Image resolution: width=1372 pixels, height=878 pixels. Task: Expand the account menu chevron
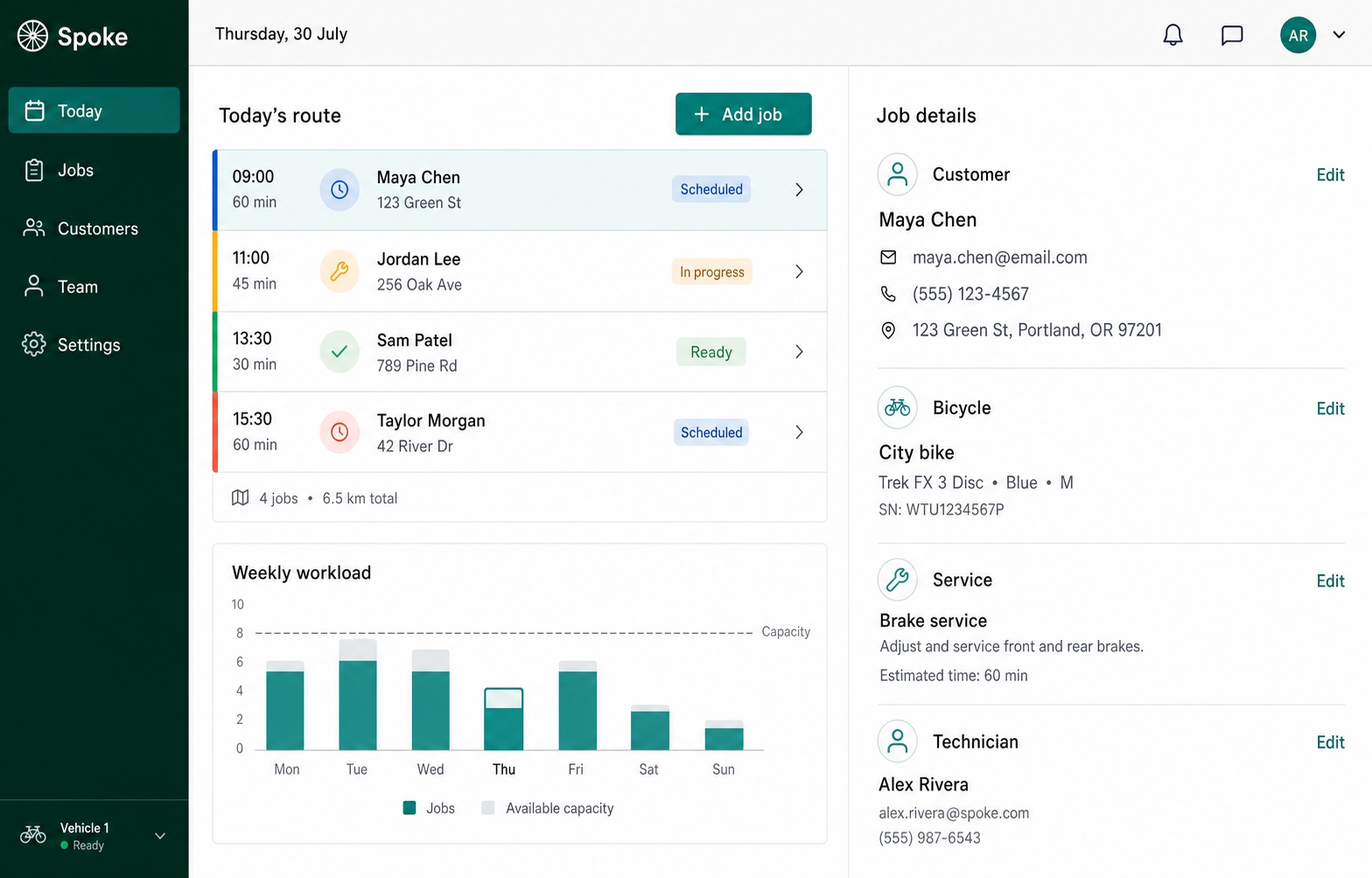[1339, 35]
